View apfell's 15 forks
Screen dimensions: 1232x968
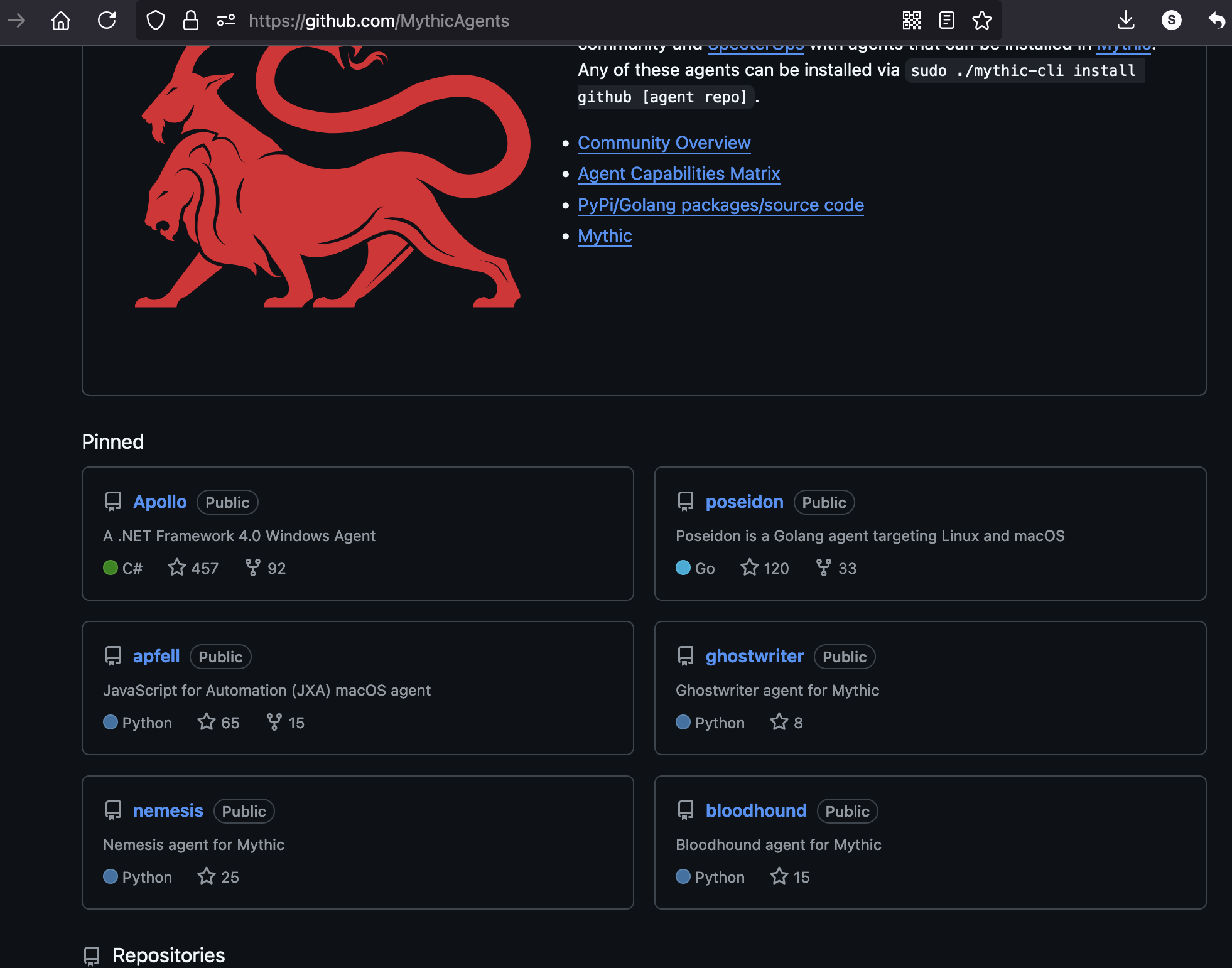[286, 723]
